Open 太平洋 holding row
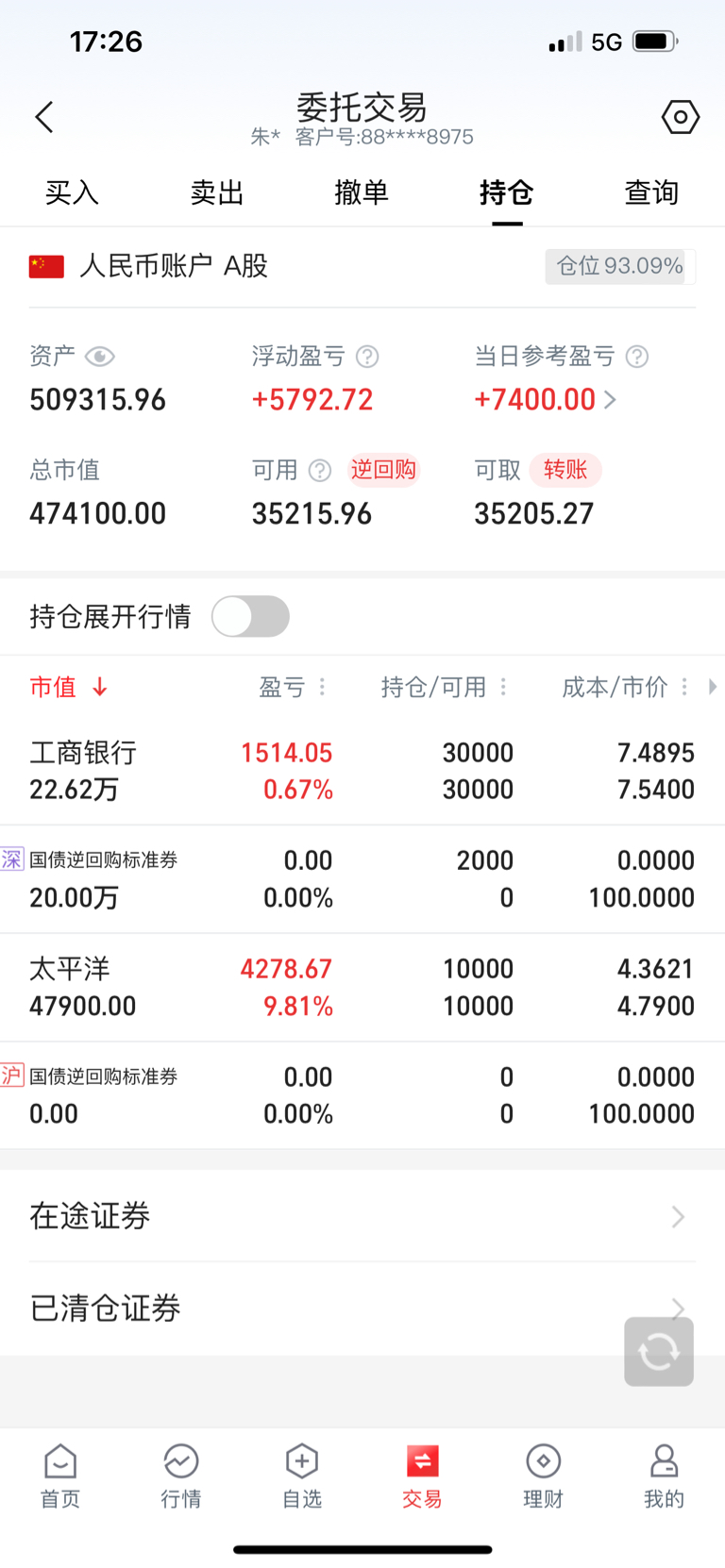Image resolution: width=725 pixels, height=1568 pixels. pos(362,988)
